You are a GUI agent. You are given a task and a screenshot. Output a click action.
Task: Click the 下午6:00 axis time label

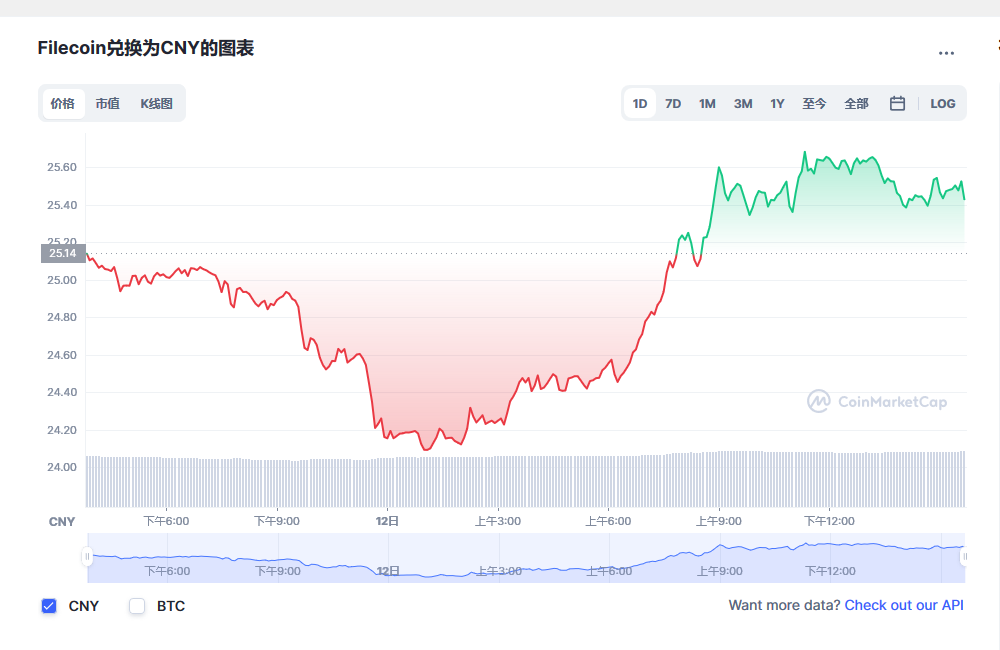point(166,521)
